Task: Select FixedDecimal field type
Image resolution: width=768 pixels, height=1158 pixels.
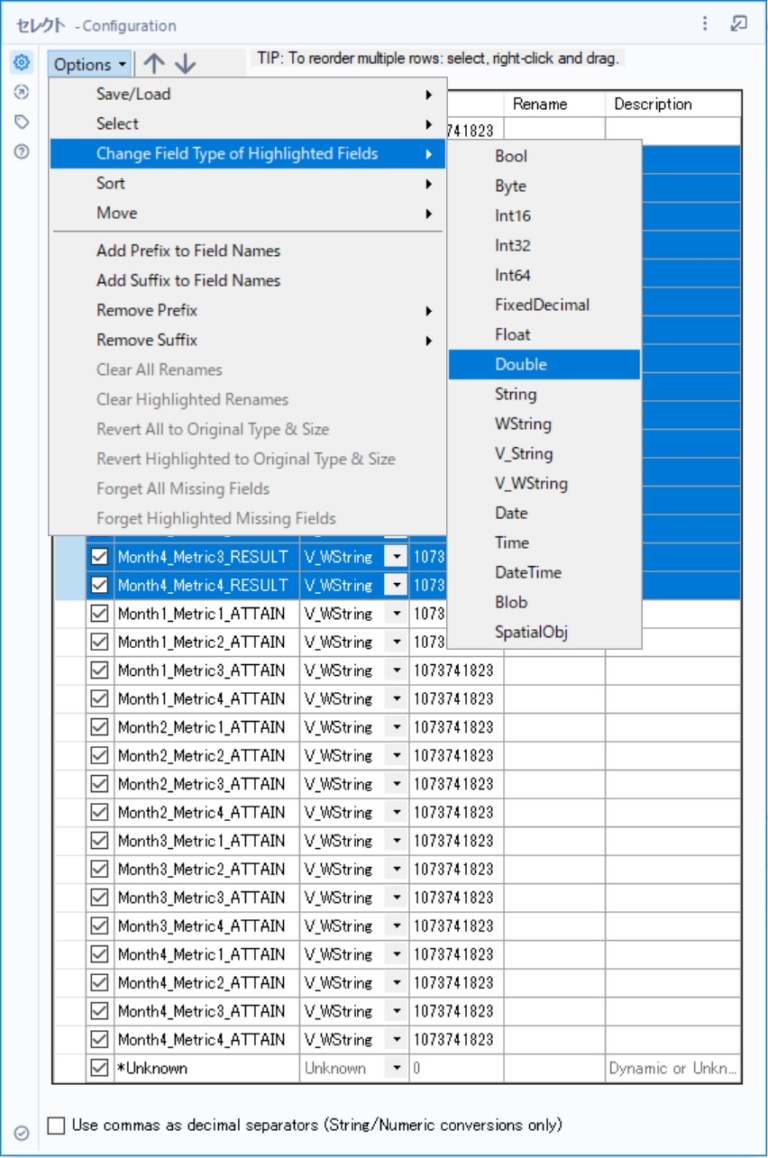Action: coord(544,304)
